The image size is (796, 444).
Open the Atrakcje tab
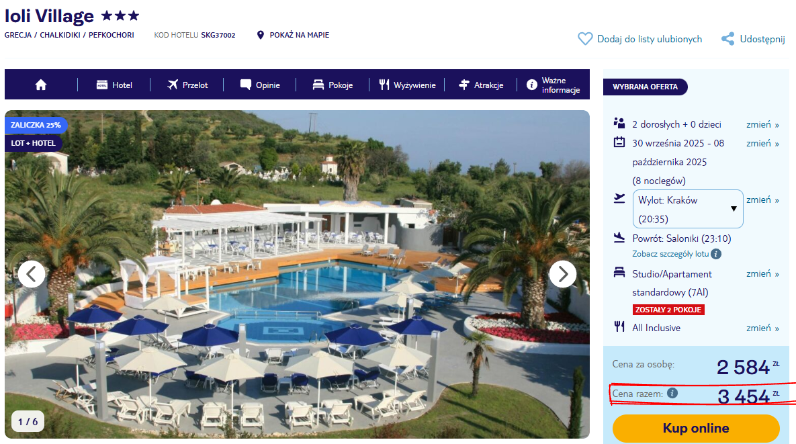click(480, 85)
